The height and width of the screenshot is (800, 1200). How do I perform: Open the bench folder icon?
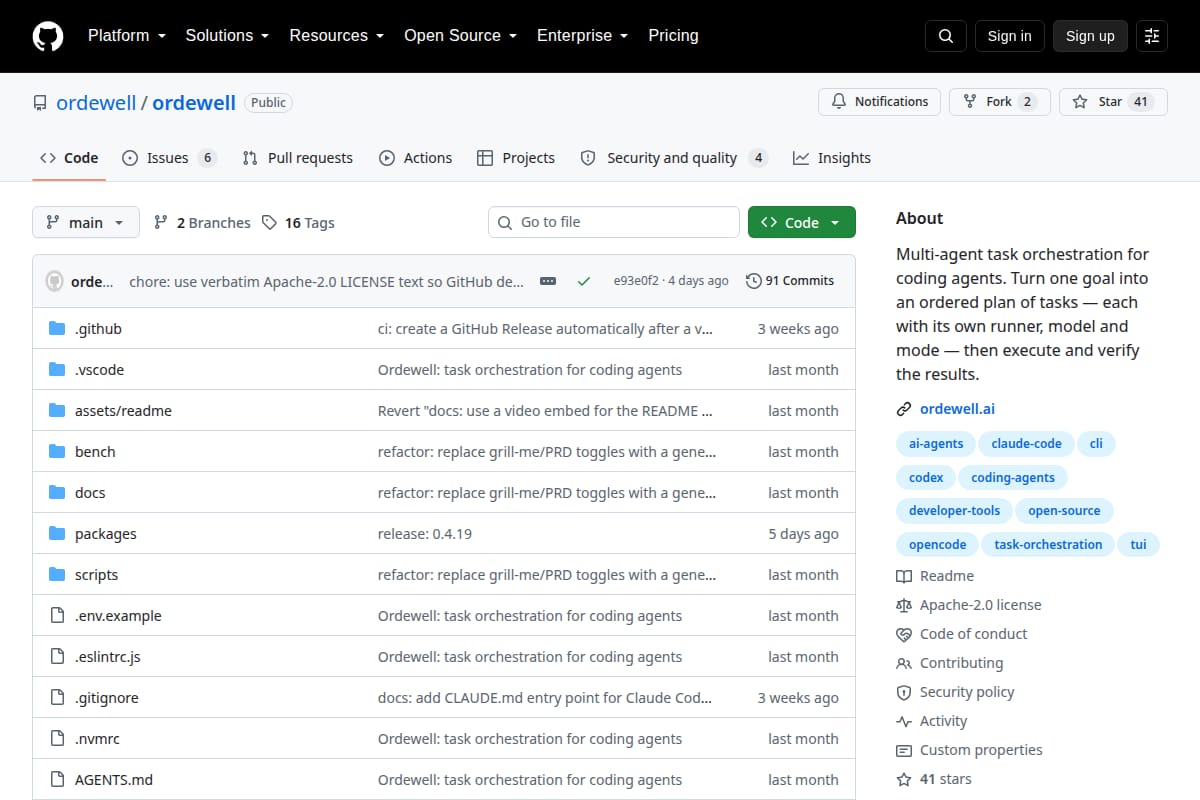pos(57,452)
